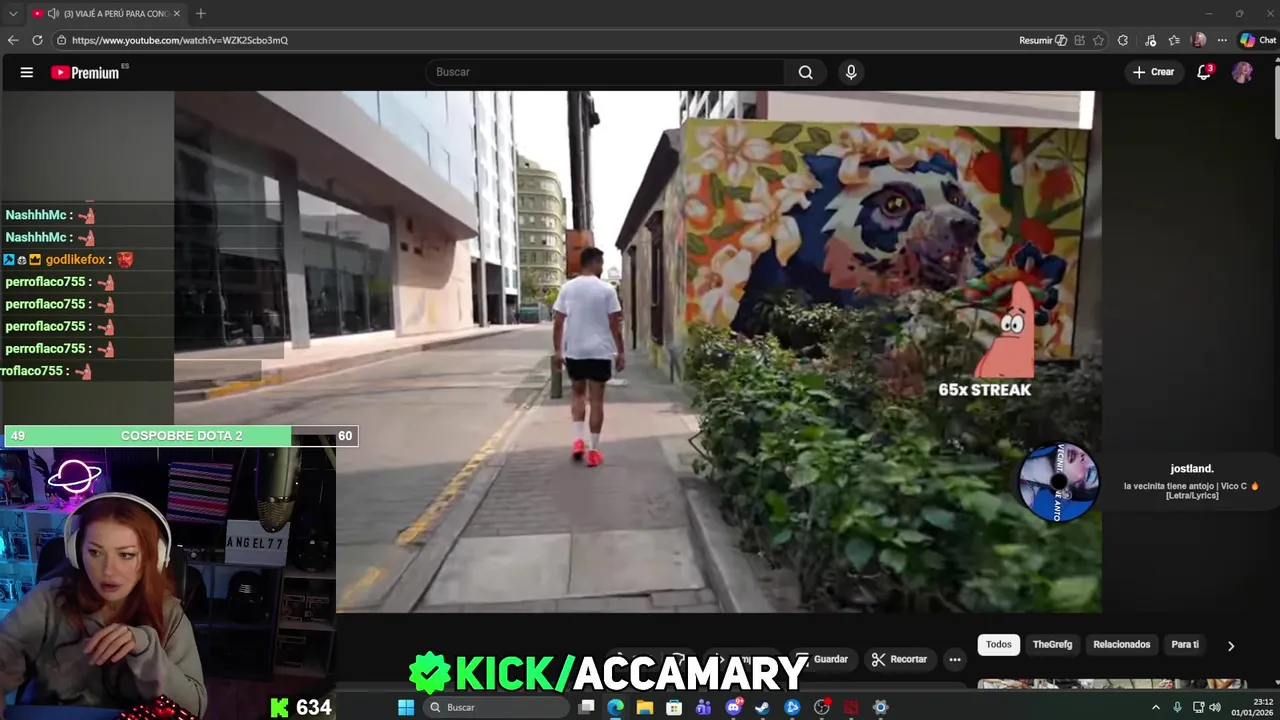Click the browser back arrow

click(13, 40)
